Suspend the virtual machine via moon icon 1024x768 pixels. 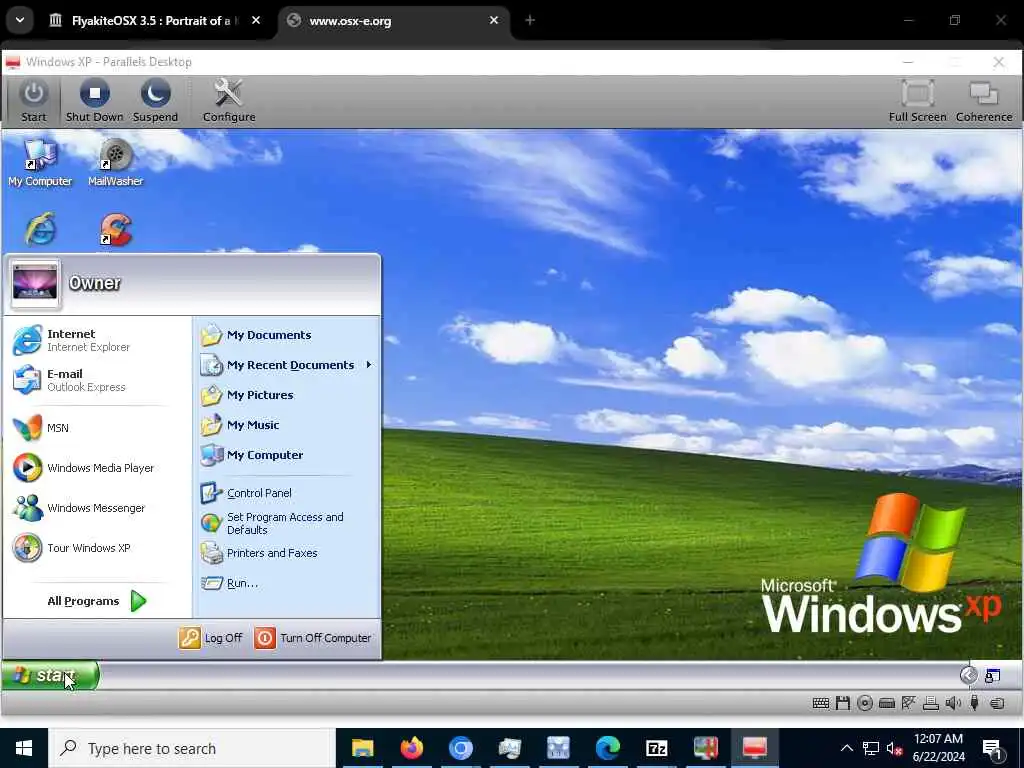(x=155, y=94)
